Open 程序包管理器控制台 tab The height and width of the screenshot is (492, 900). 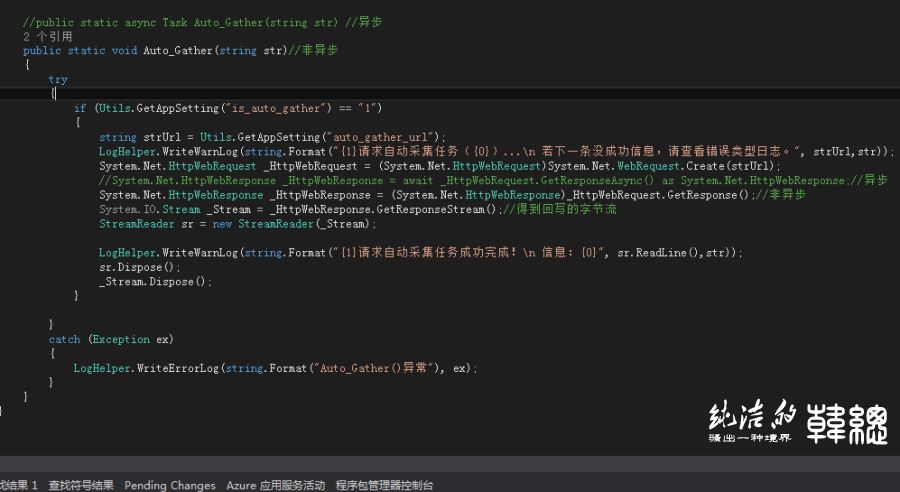tap(384, 485)
